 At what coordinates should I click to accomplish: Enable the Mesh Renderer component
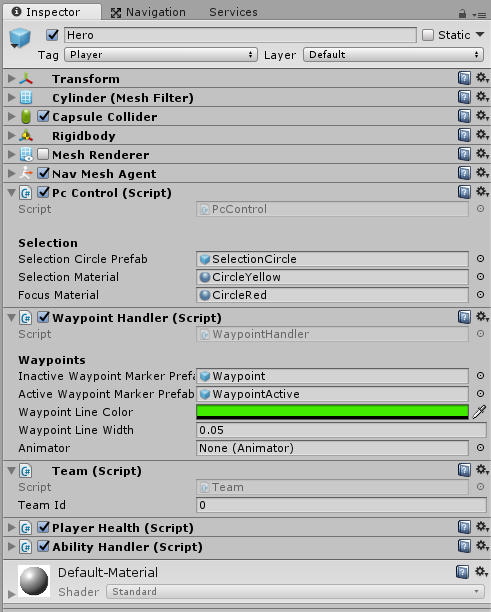43,154
